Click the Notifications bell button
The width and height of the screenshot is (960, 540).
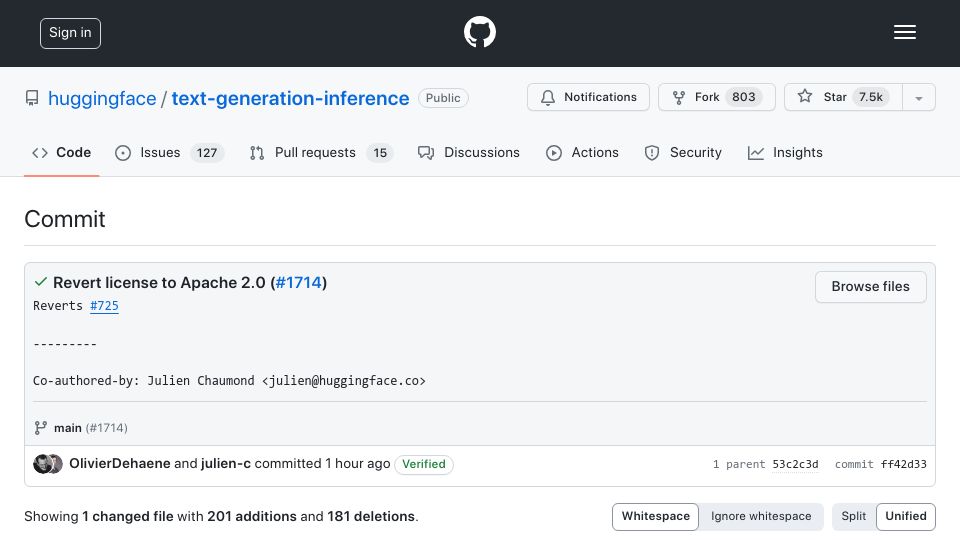(x=588, y=97)
